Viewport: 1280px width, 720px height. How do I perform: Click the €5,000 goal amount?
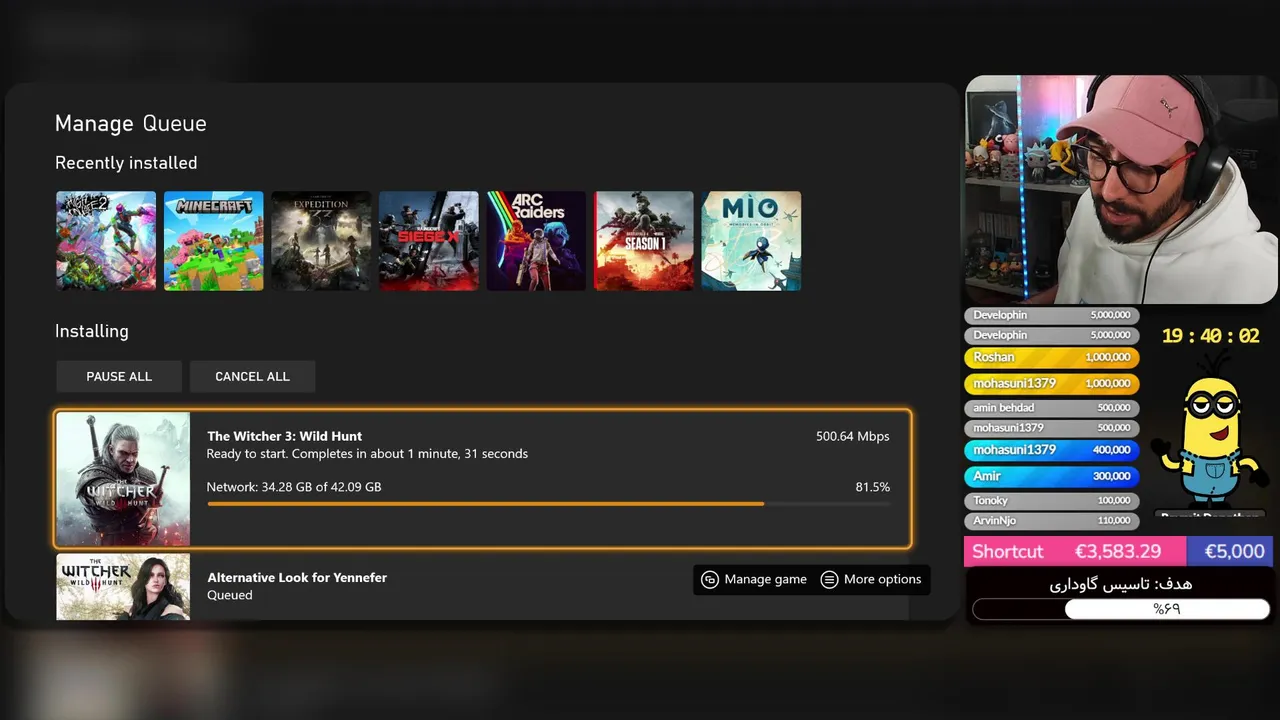[1233, 551]
